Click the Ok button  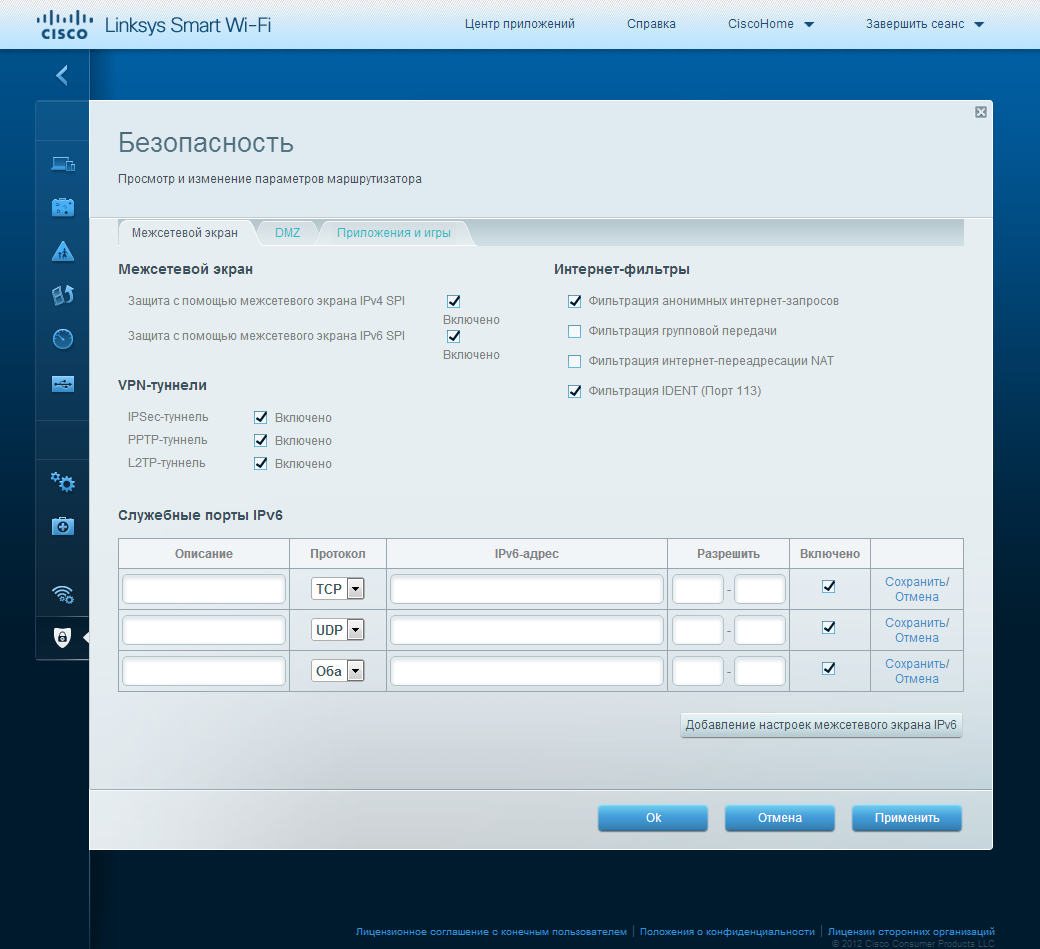pyautogui.click(x=653, y=818)
